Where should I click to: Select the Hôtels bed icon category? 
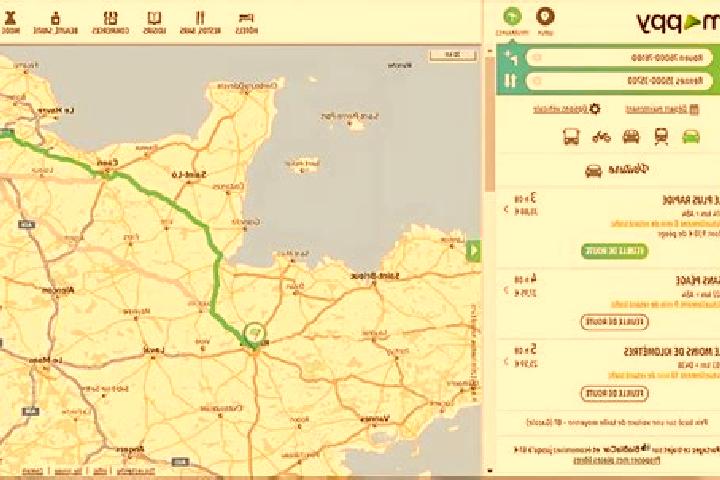pos(247,23)
